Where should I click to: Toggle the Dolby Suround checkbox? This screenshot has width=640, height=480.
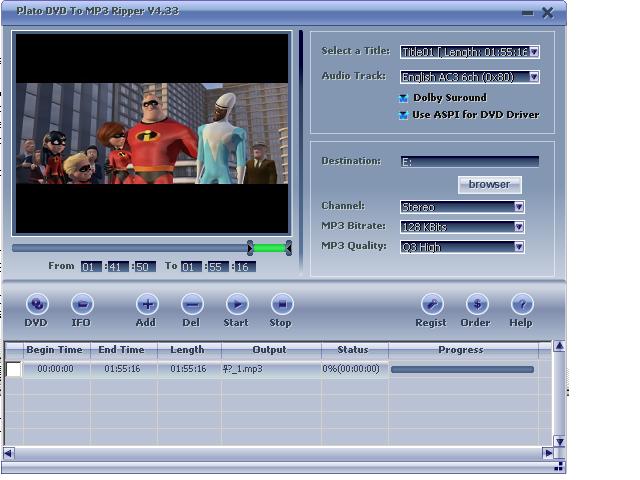pos(403,98)
